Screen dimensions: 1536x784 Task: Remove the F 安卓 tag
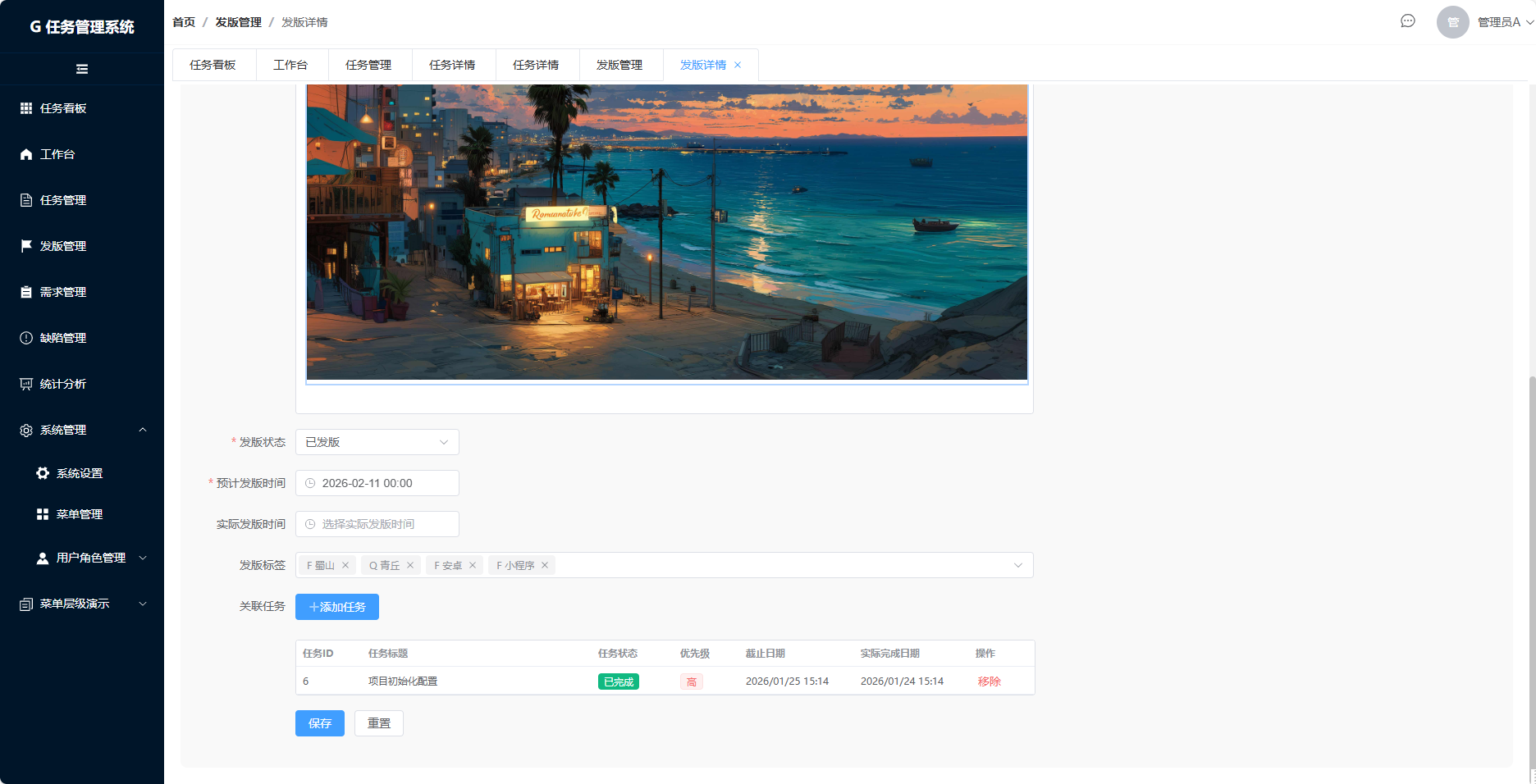pyautogui.click(x=473, y=565)
